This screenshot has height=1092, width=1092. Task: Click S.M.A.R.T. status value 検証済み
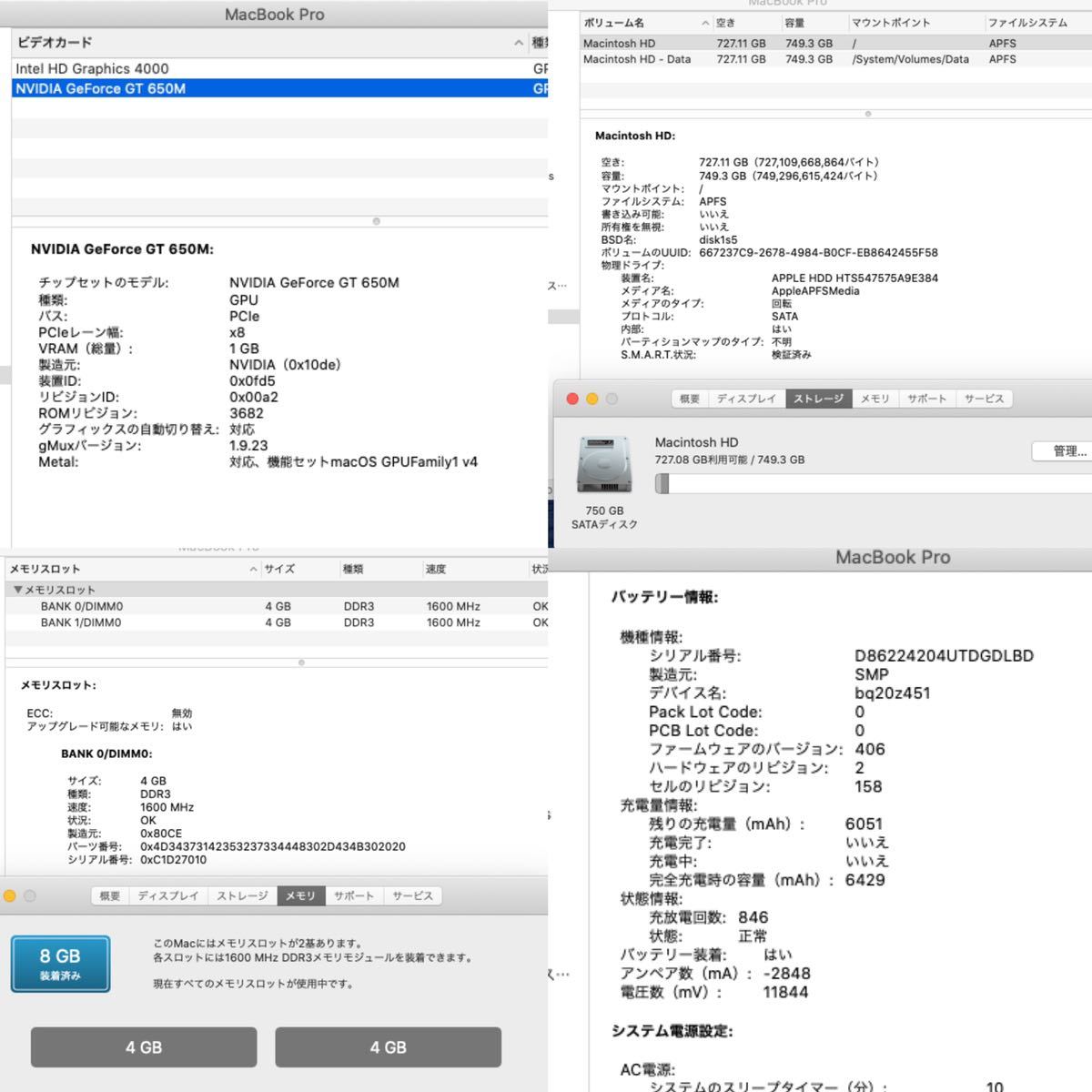791,355
